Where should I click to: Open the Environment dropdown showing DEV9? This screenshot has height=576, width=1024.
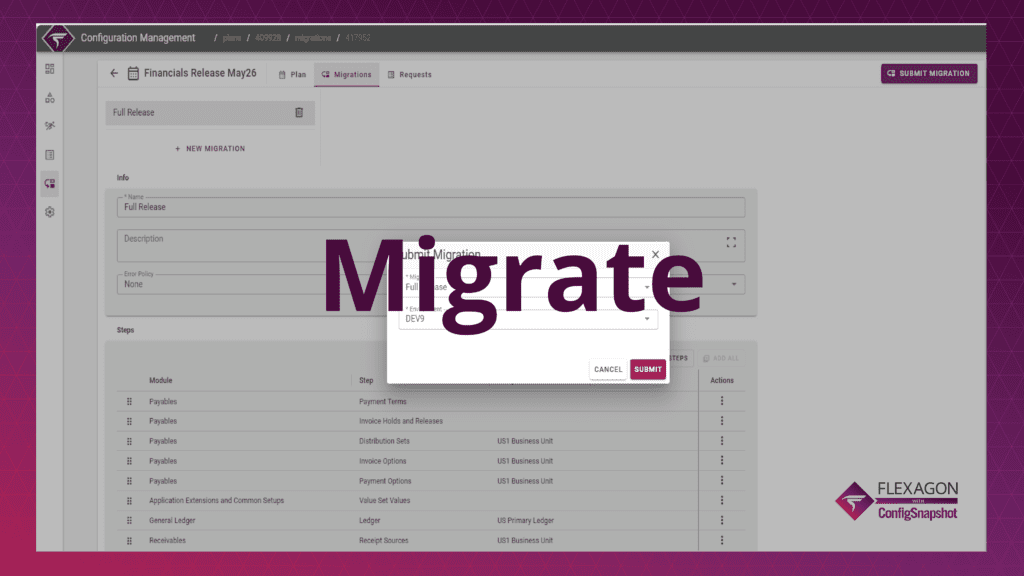[x=528, y=318]
